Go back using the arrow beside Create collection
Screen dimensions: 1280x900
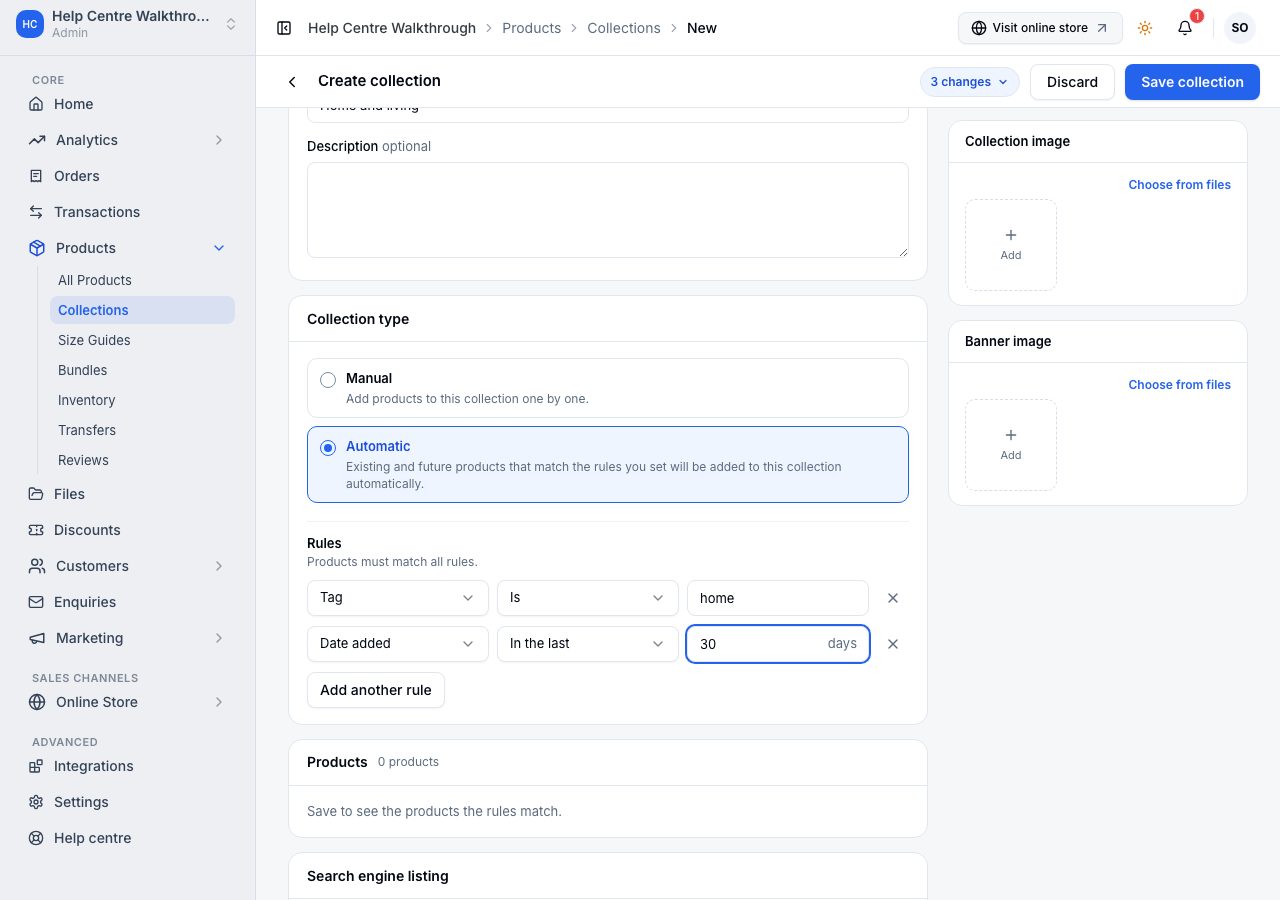[292, 82]
